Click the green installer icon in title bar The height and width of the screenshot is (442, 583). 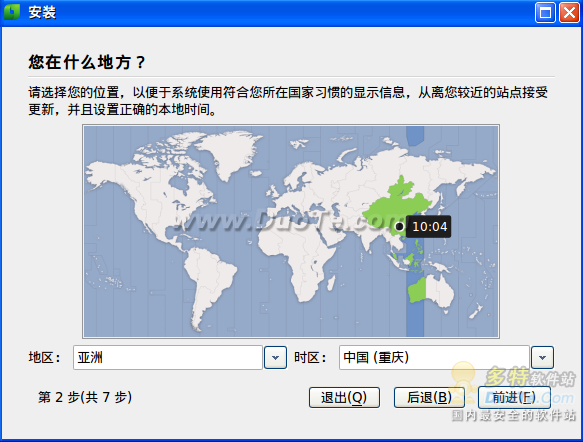point(12,12)
